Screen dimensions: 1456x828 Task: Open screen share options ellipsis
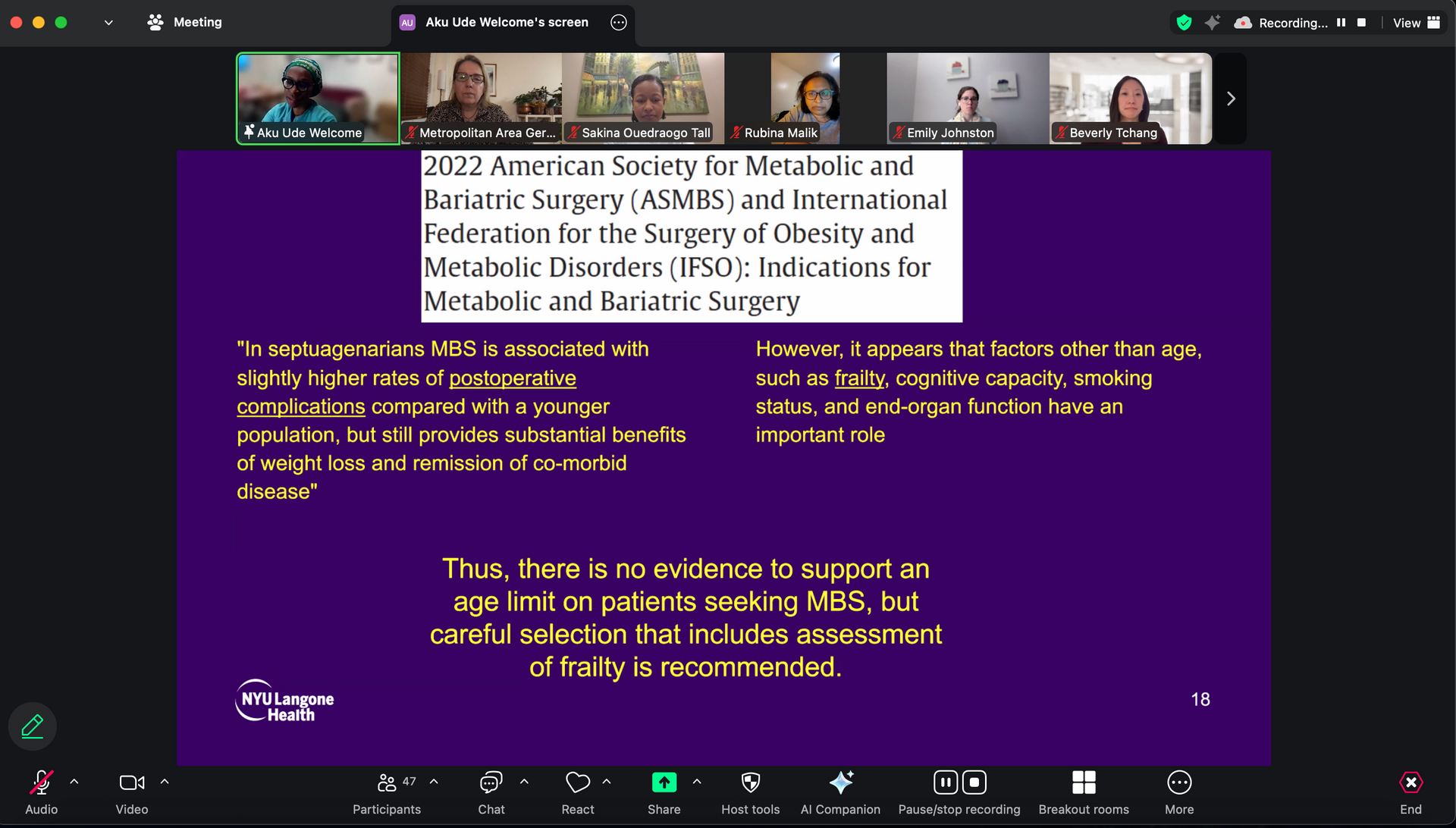619,23
